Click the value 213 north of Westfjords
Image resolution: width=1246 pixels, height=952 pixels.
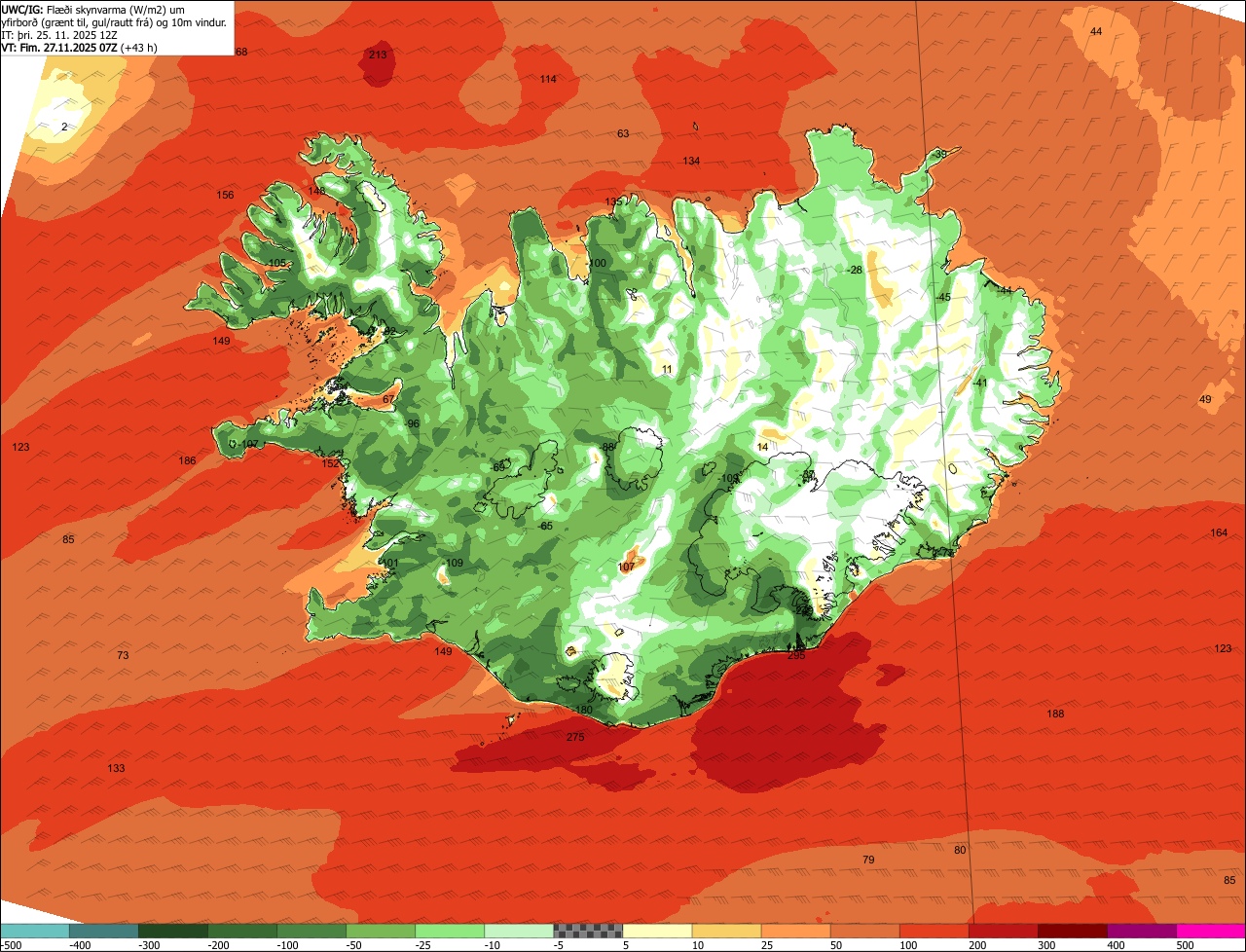coord(378,55)
